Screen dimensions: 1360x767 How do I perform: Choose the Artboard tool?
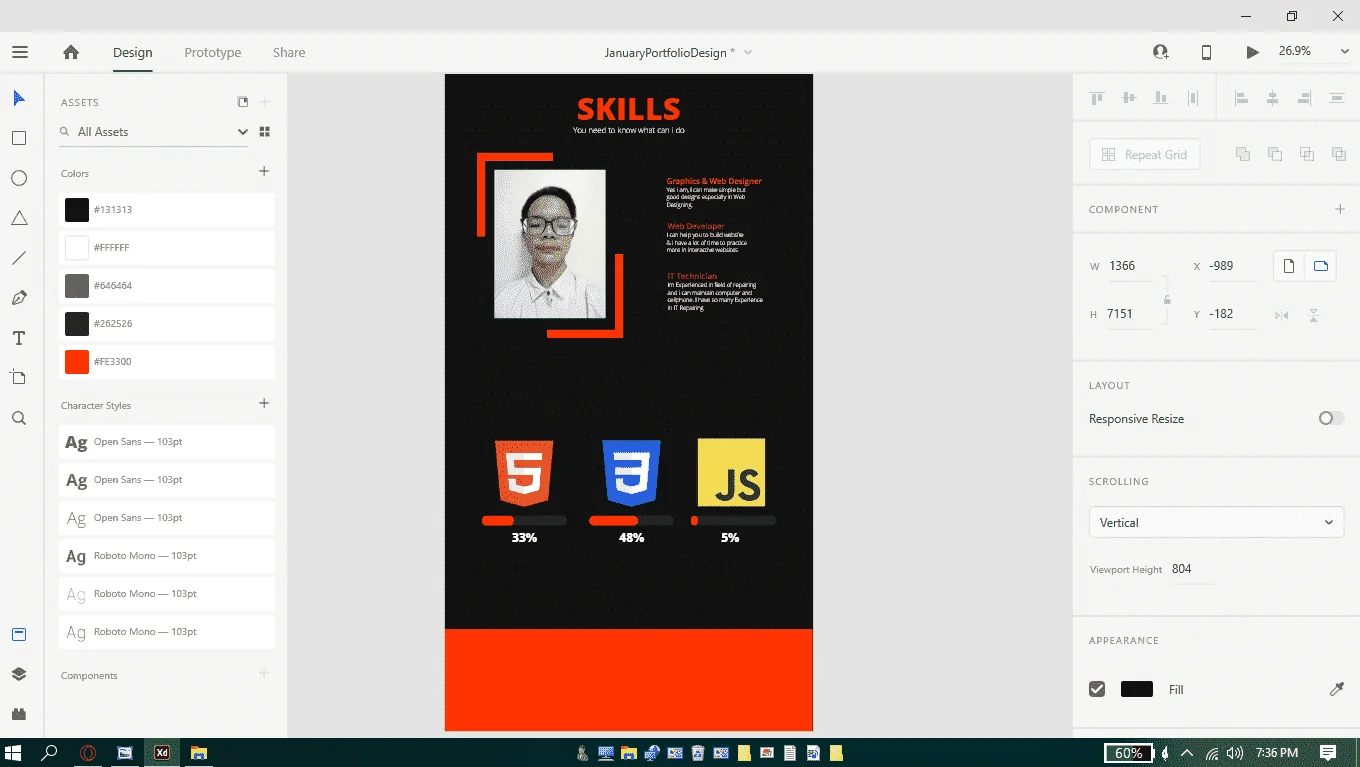[x=19, y=378]
